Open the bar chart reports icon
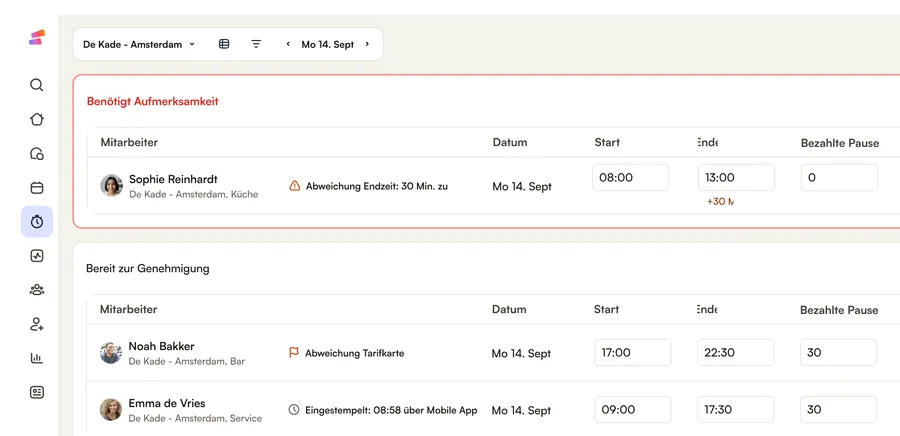The width and height of the screenshot is (900, 436). (37, 358)
